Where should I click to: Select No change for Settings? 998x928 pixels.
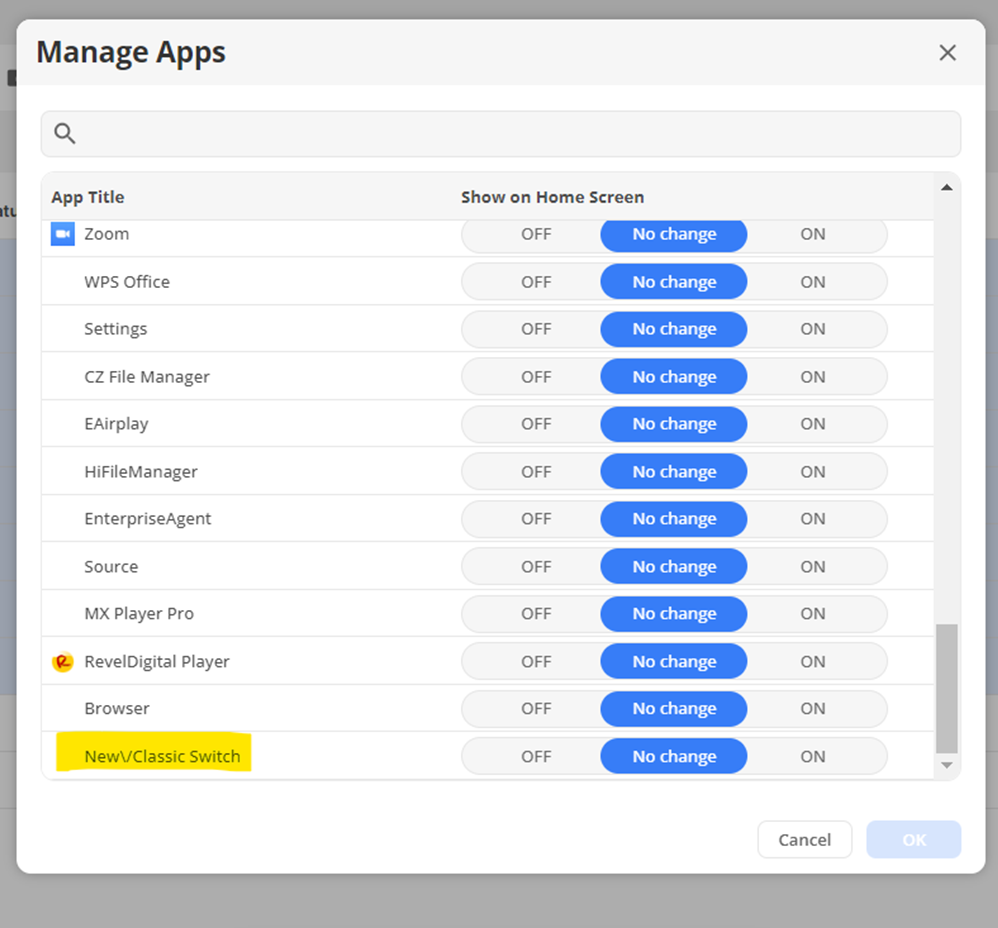point(674,329)
